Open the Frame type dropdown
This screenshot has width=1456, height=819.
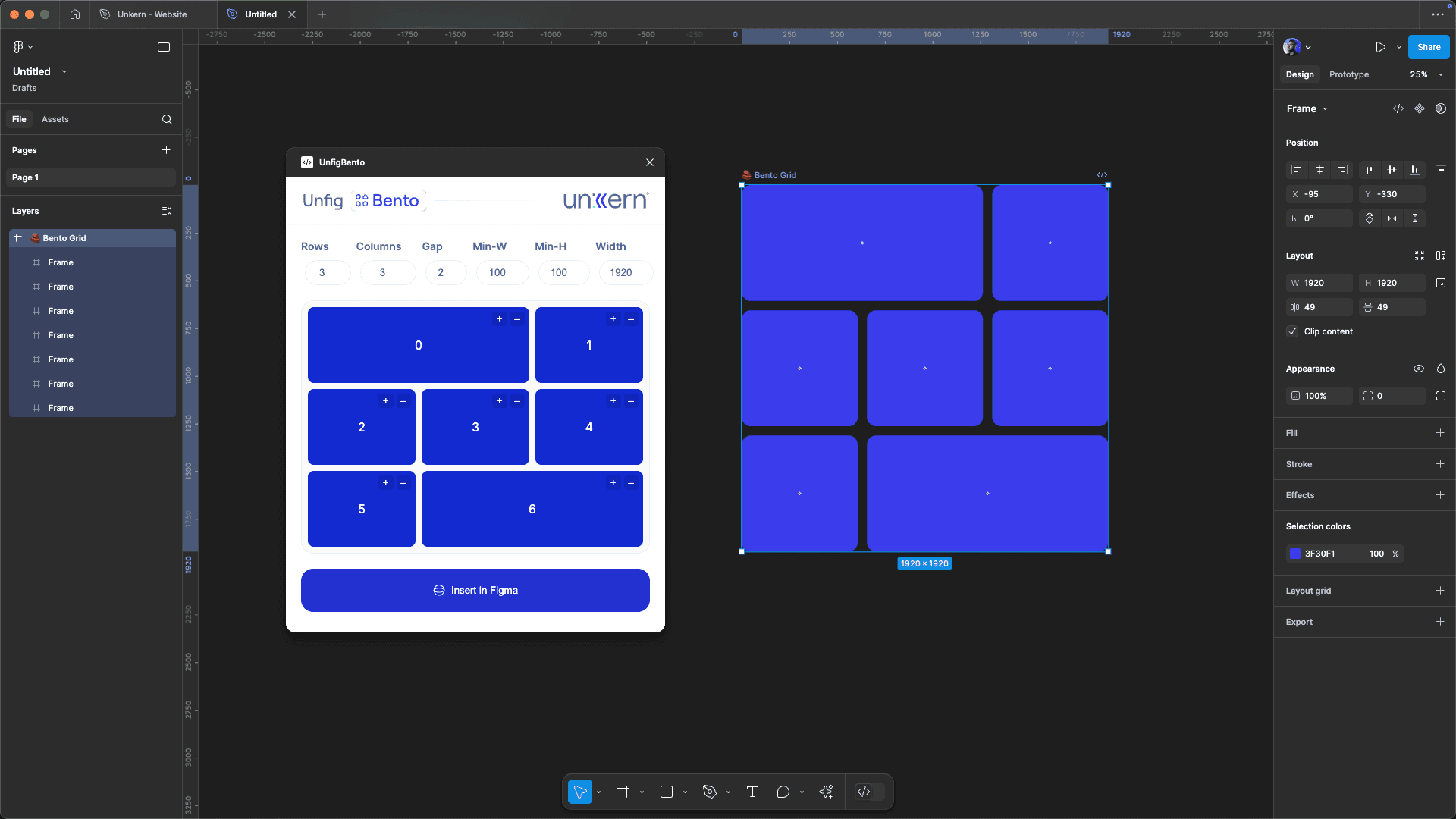click(1307, 108)
